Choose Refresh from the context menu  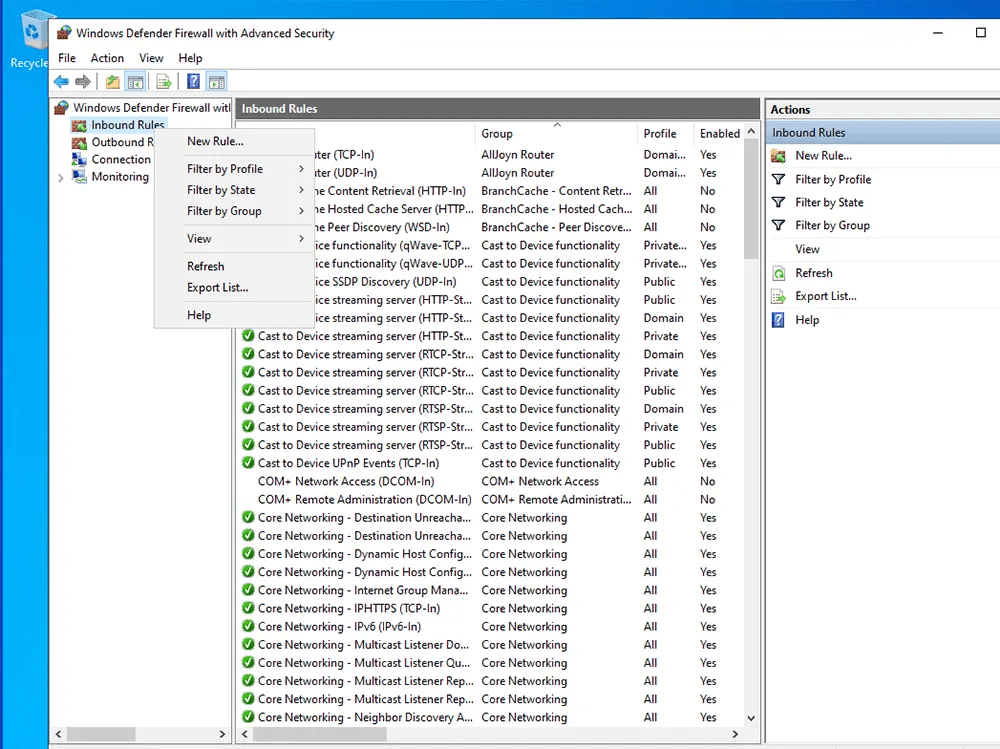(205, 266)
